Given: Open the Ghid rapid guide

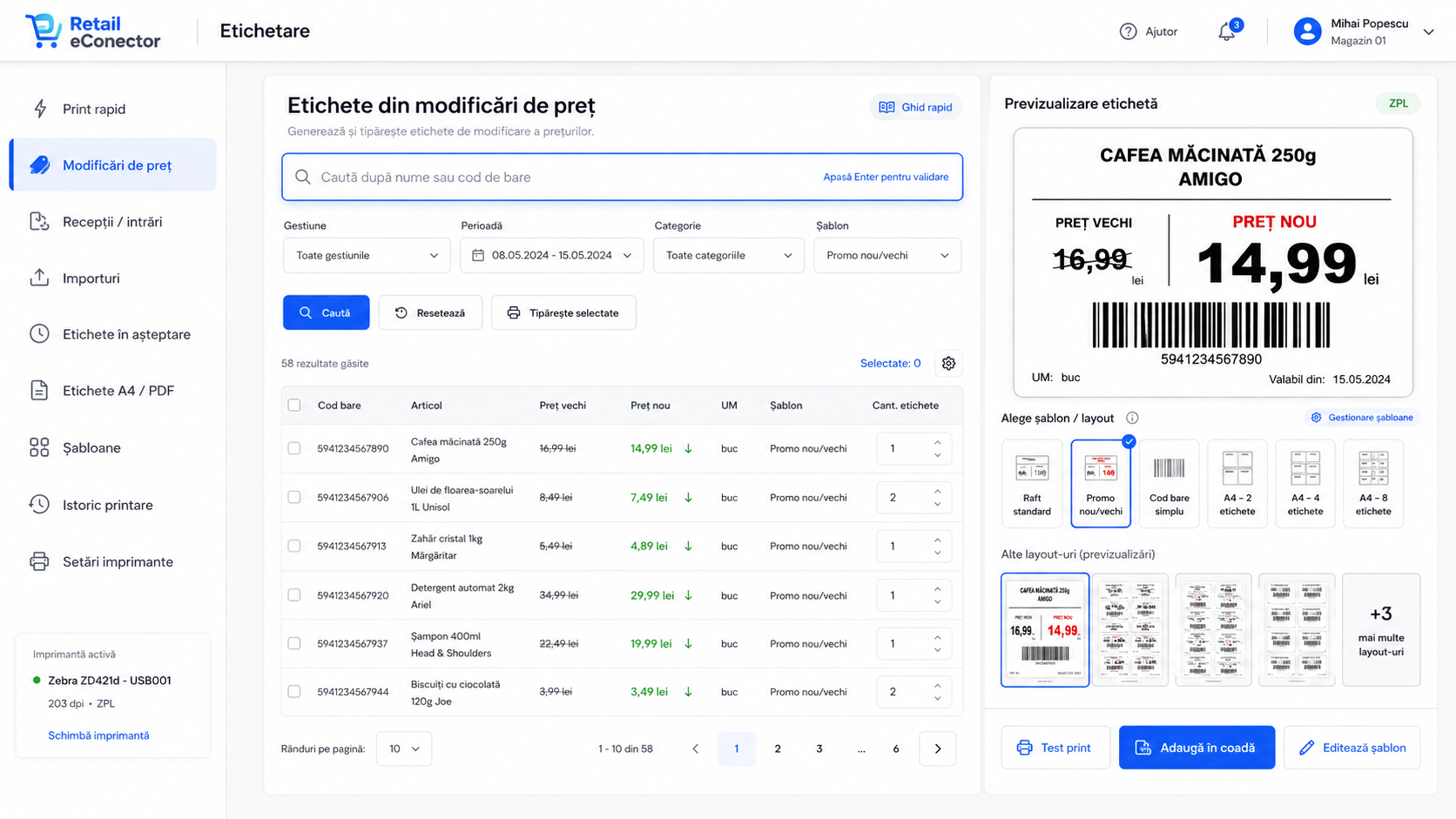Looking at the screenshot, I should (915, 107).
